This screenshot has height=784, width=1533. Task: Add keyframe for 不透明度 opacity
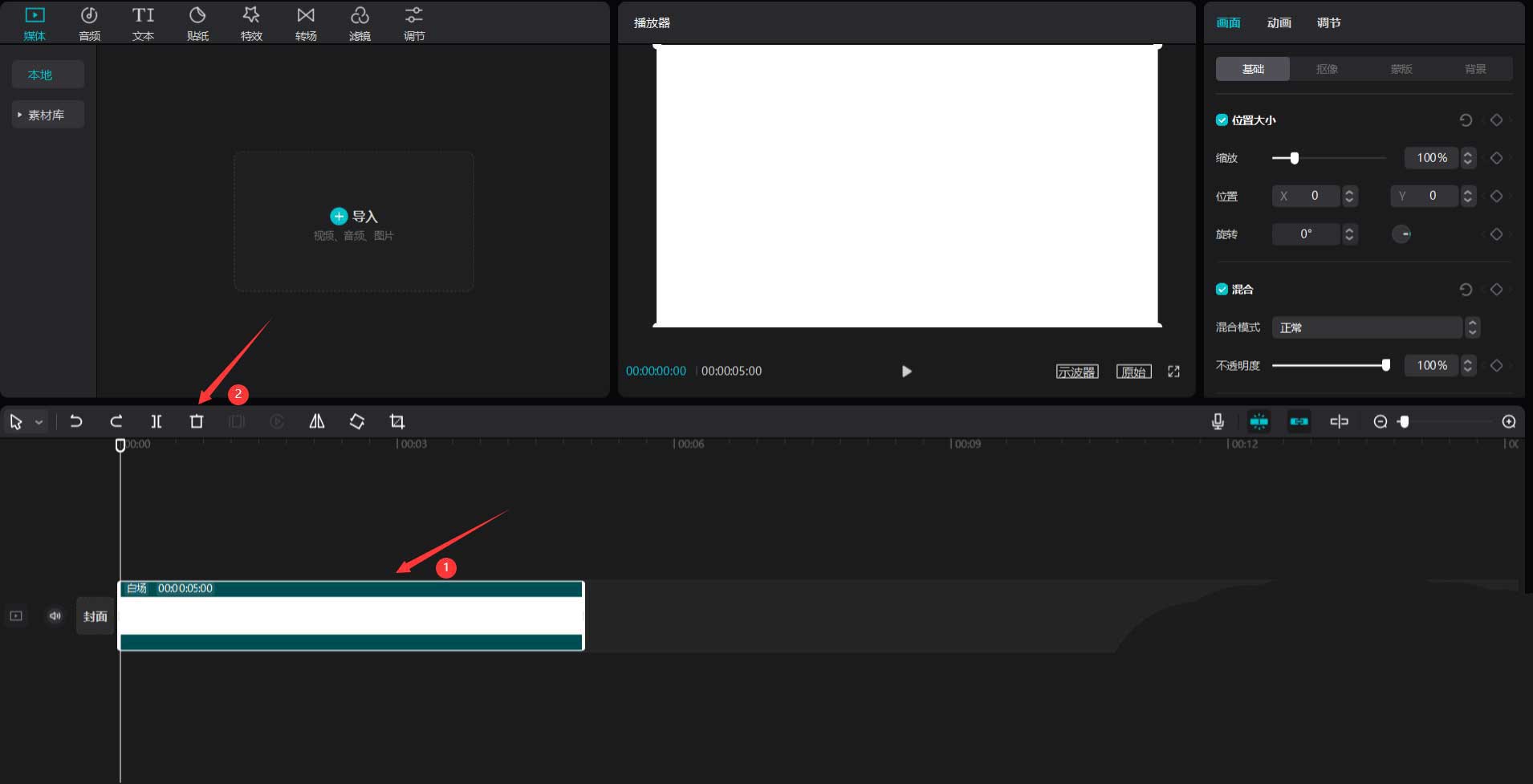pos(1496,365)
